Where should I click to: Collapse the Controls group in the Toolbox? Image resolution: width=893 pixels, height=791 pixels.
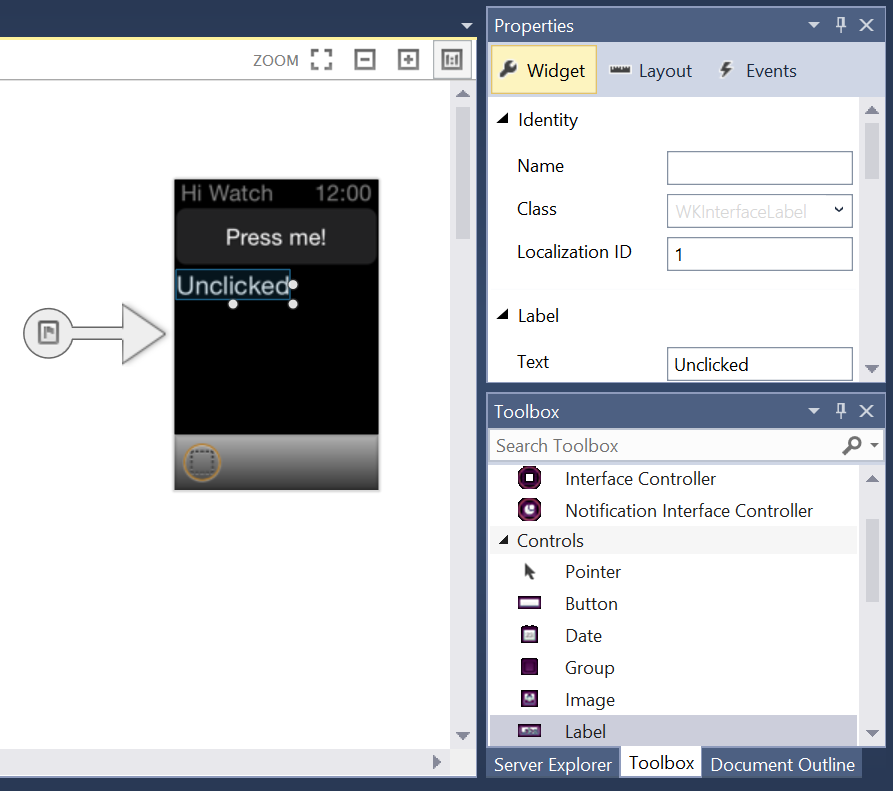pyautogui.click(x=503, y=540)
